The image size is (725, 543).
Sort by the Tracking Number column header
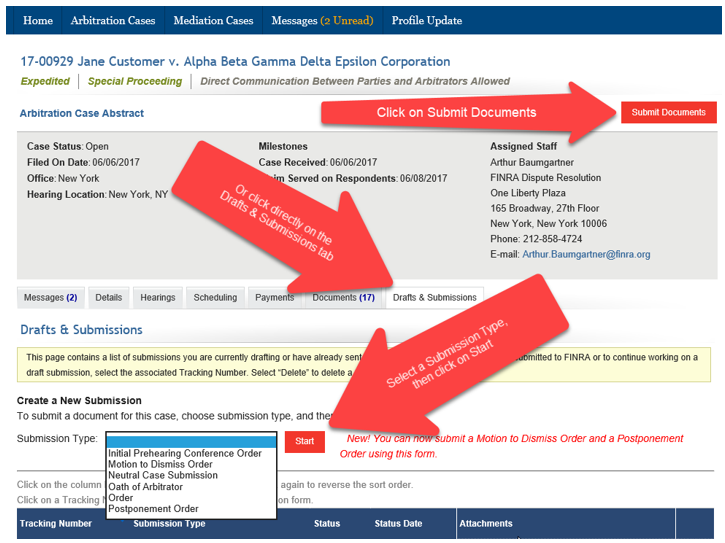[x=56, y=523]
